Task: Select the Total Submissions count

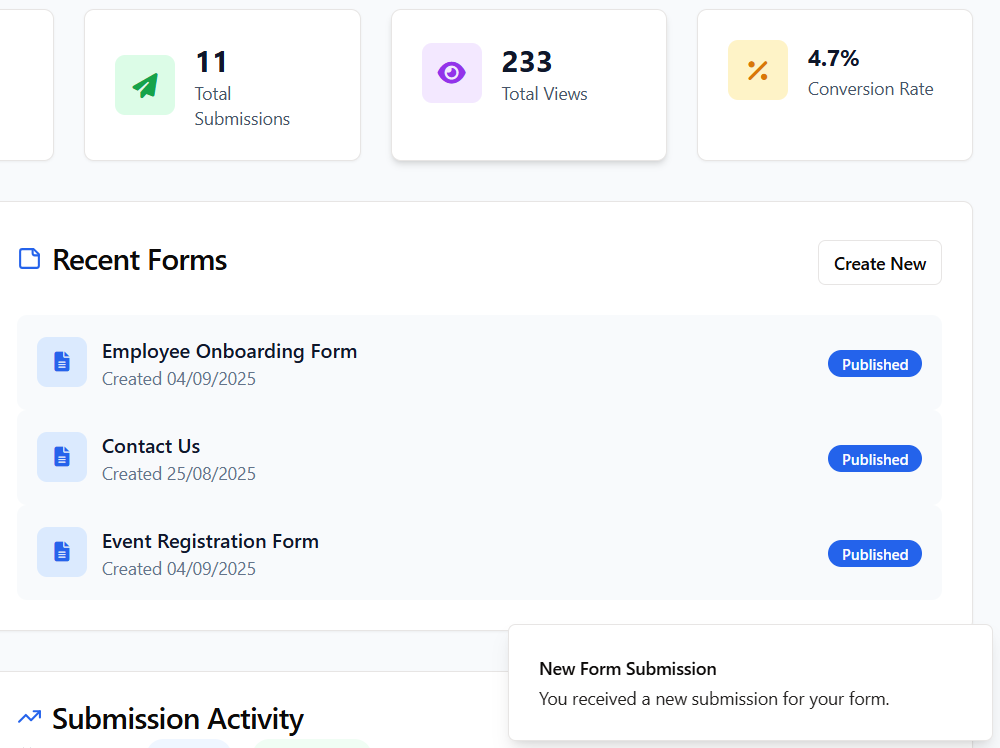Action: tap(212, 61)
